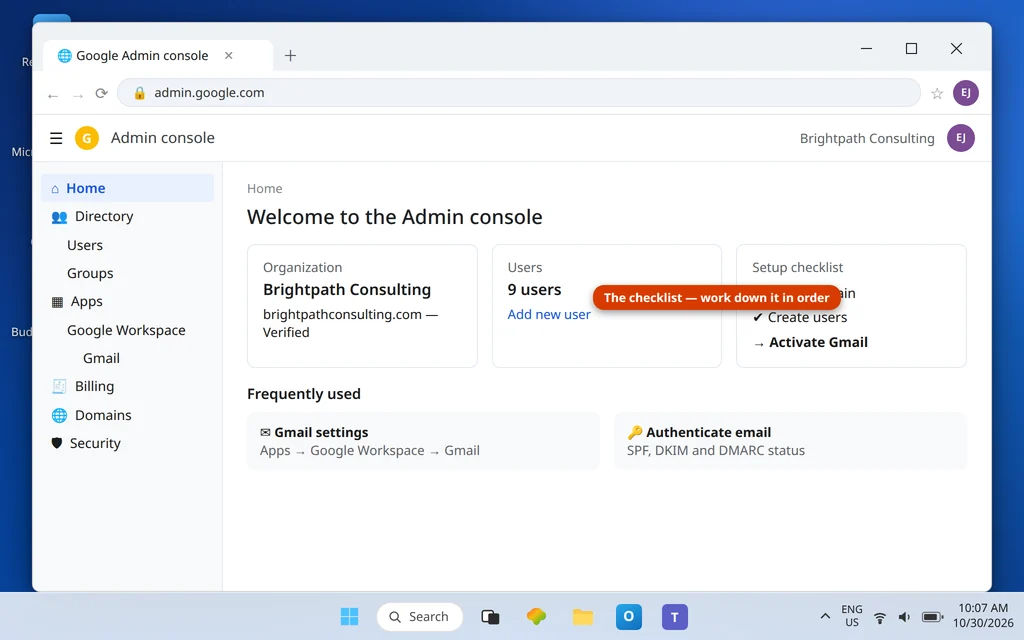Open Domains in the sidebar
The width and height of the screenshot is (1024, 640).
point(127,415)
